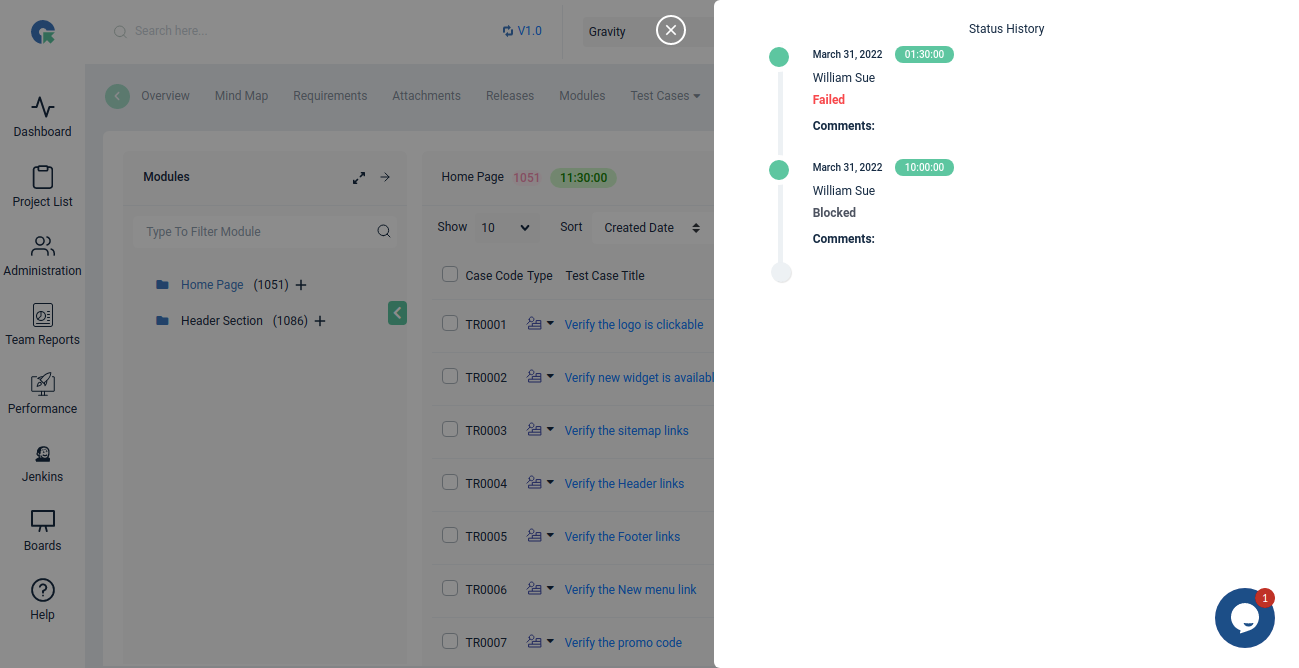1299x668 pixels.
Task: Open the Releases tab
Action: (510, 96)
